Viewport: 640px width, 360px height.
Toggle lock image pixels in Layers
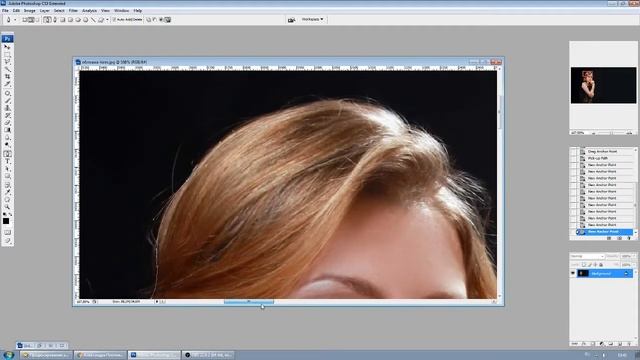point(589,265)
